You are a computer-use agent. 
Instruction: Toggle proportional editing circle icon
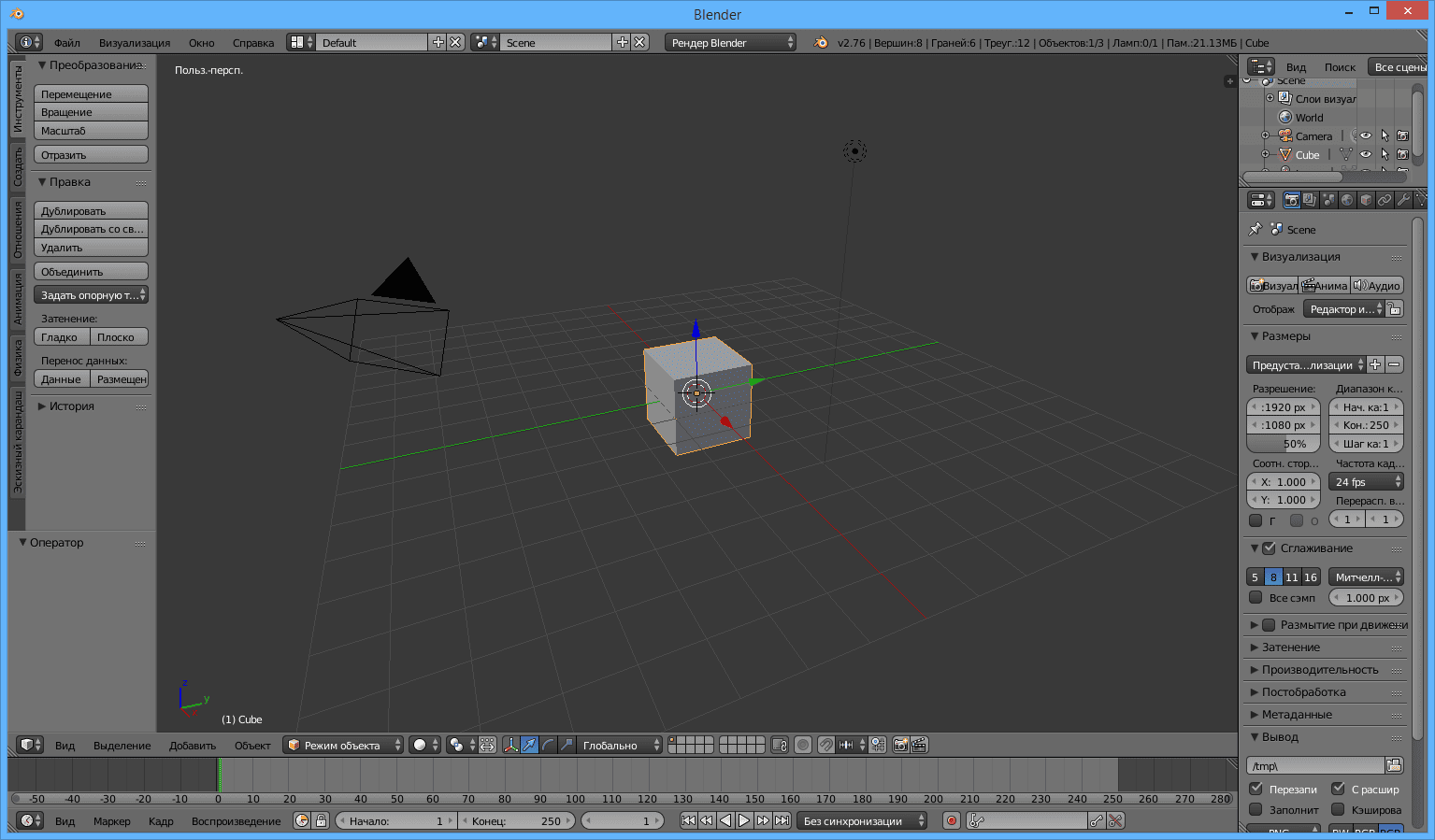(802, 745)
